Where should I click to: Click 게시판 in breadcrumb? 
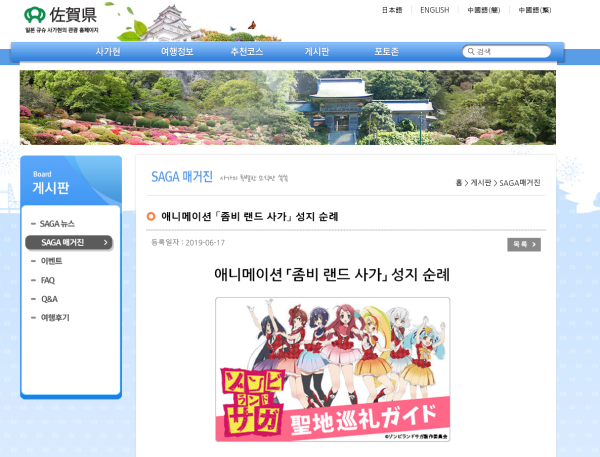click(481, 183)
